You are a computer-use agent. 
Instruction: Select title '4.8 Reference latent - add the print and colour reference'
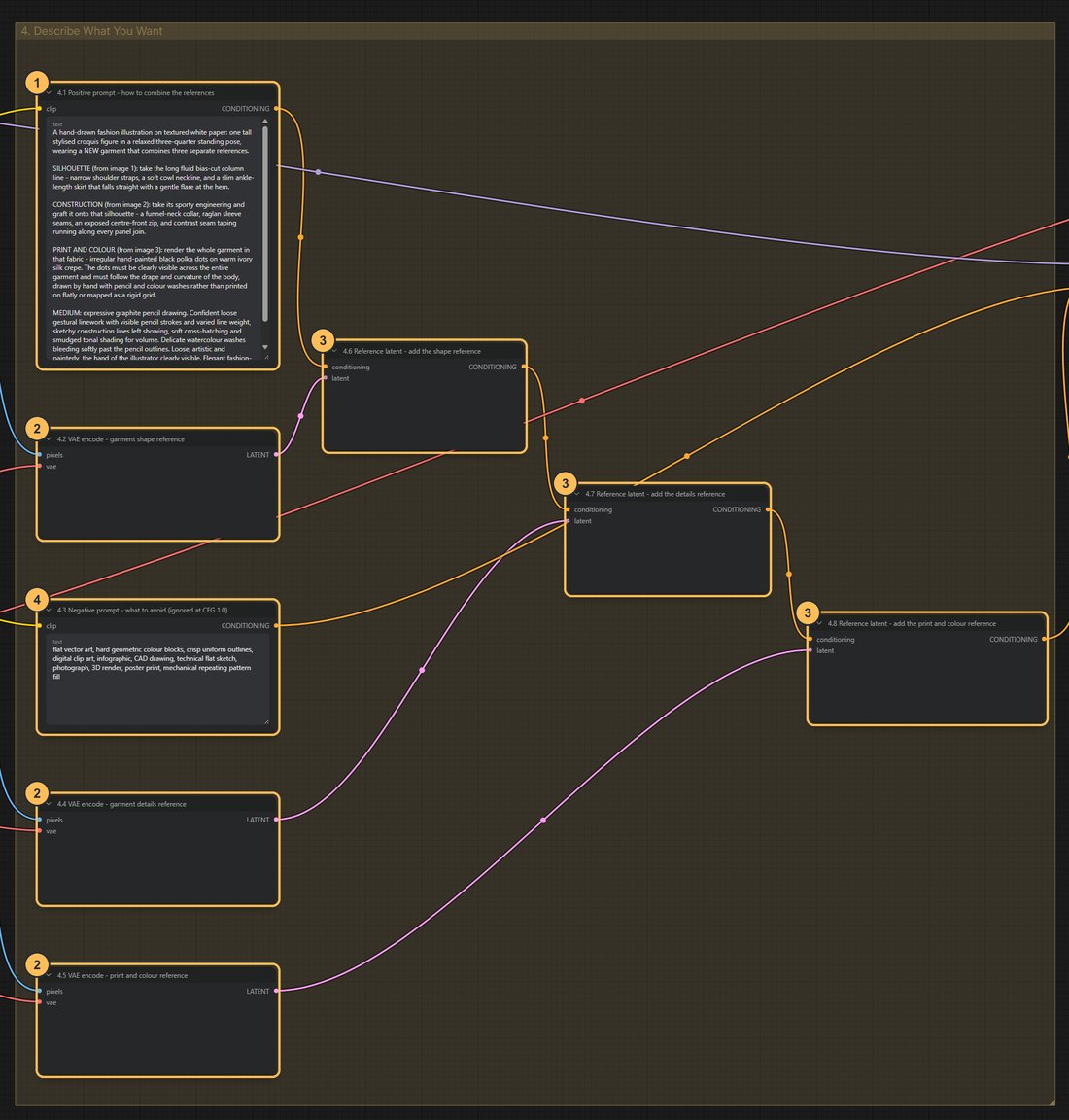click(x=912, y=623)
